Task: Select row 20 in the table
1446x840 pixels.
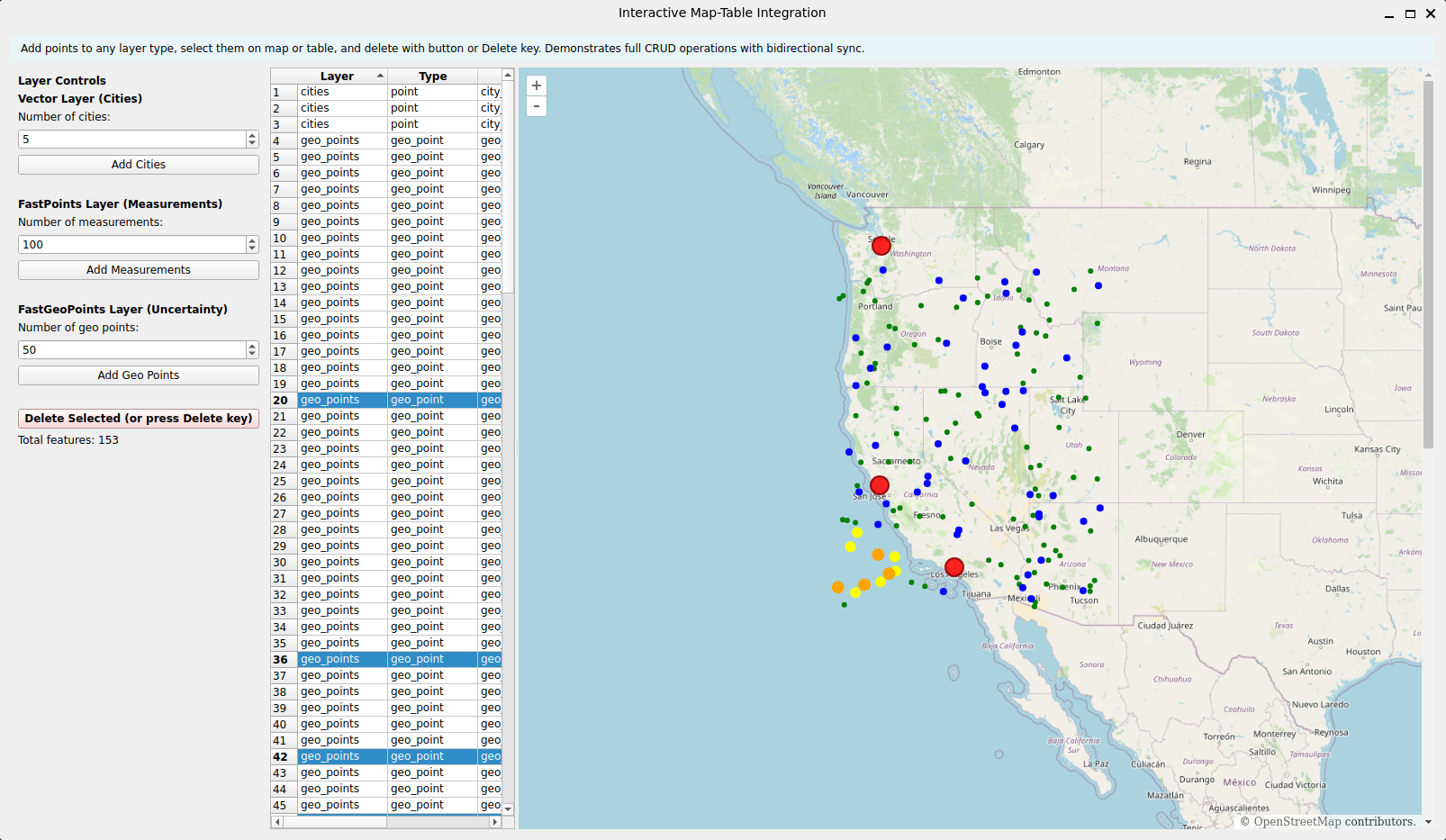Action: click(386, 400)
